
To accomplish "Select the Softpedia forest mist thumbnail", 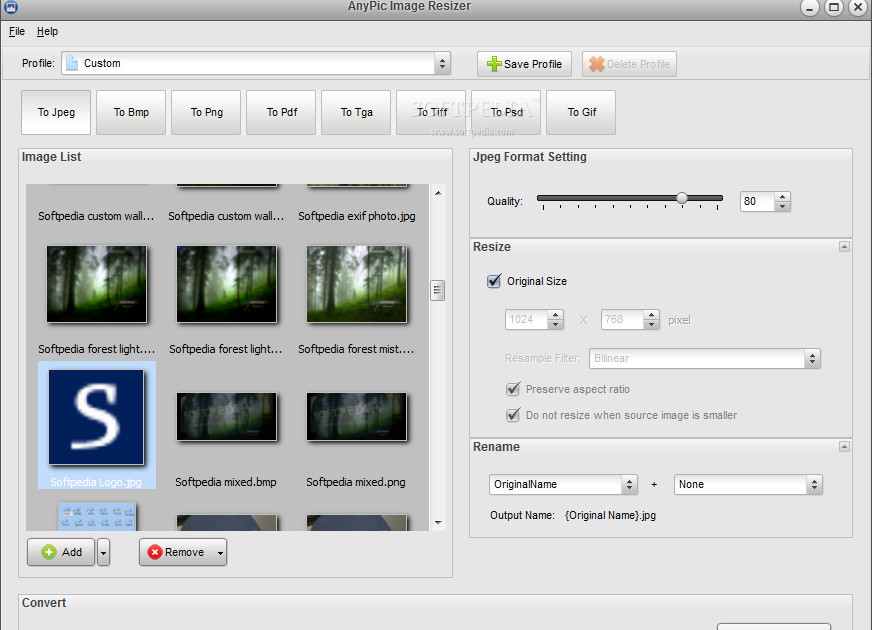I will click(x=356, y=284).
